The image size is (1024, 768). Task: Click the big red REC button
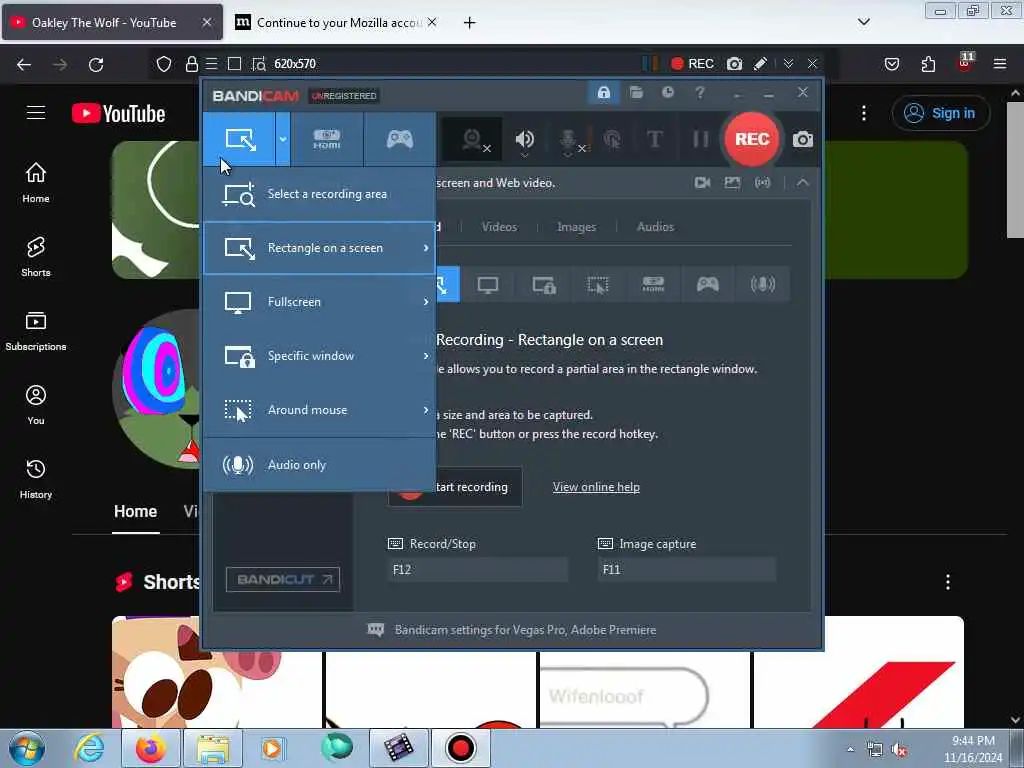tap(752, 139)
